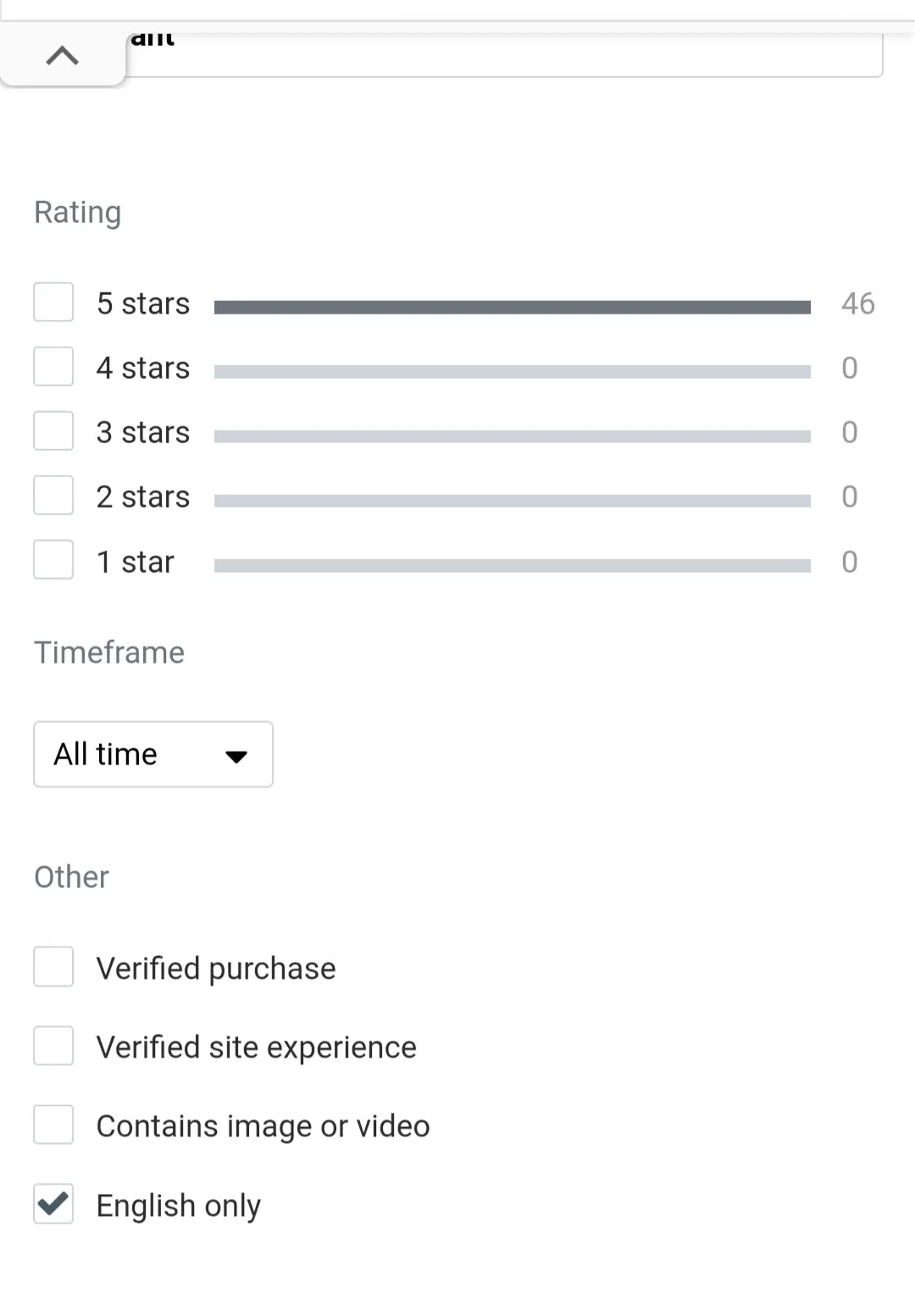Collapse the filter panel using the chevron

coord(62,54)
